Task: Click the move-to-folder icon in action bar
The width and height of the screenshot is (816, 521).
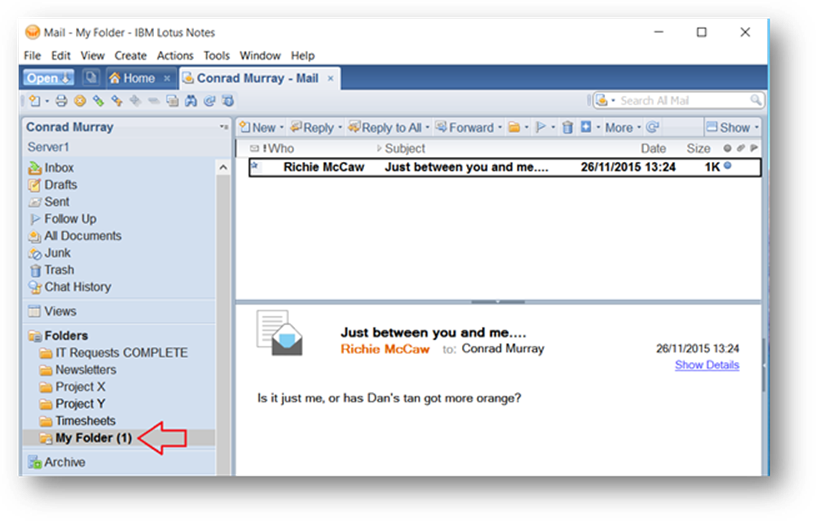Action: (x=514, y=127)
